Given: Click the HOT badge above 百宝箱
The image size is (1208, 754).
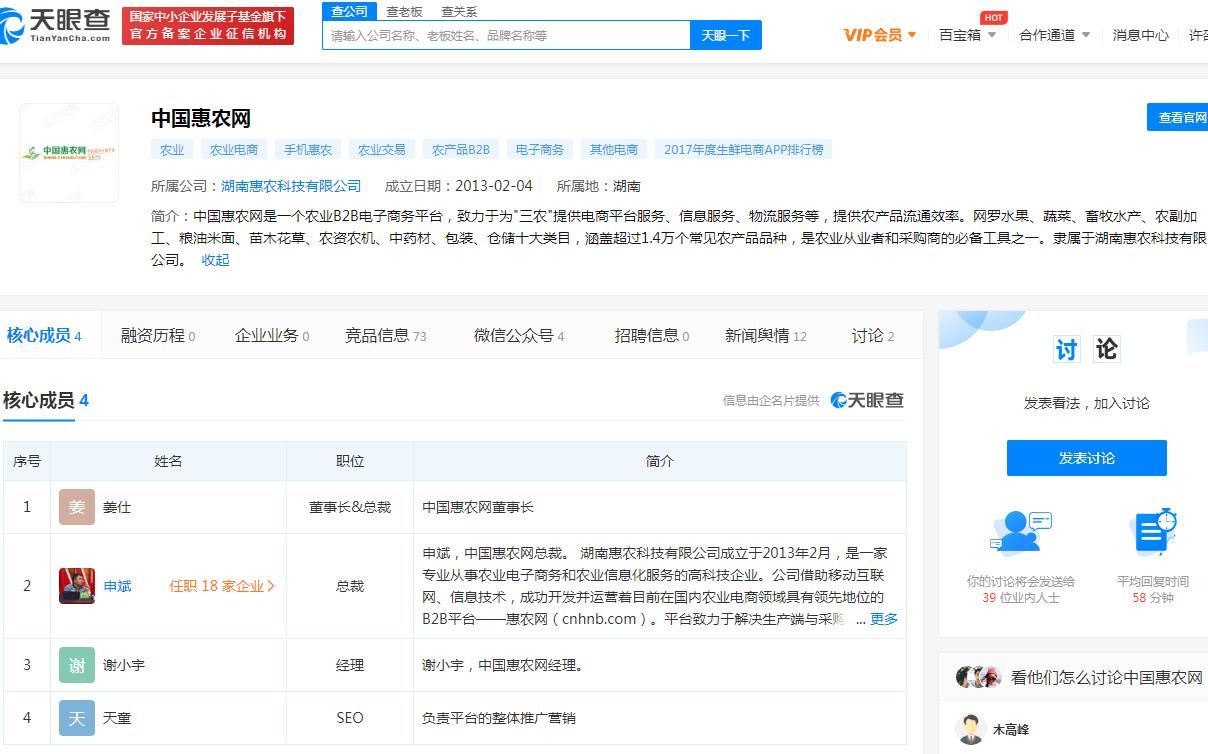Looking at the screenshot, I should [993, 17].
